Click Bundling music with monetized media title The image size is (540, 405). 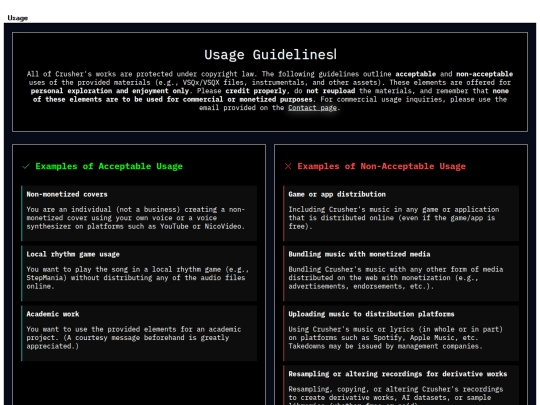[359, 254]
